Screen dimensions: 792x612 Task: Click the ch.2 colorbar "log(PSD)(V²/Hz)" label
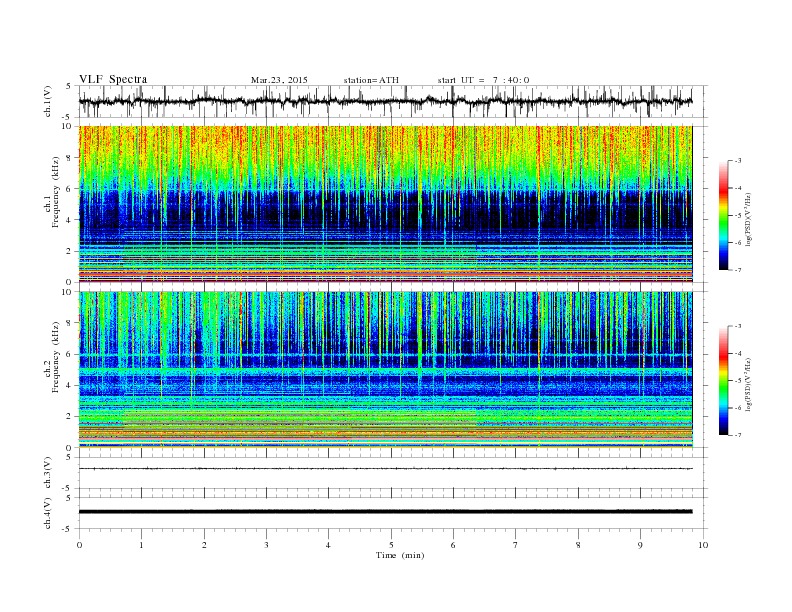pos(749,385)
